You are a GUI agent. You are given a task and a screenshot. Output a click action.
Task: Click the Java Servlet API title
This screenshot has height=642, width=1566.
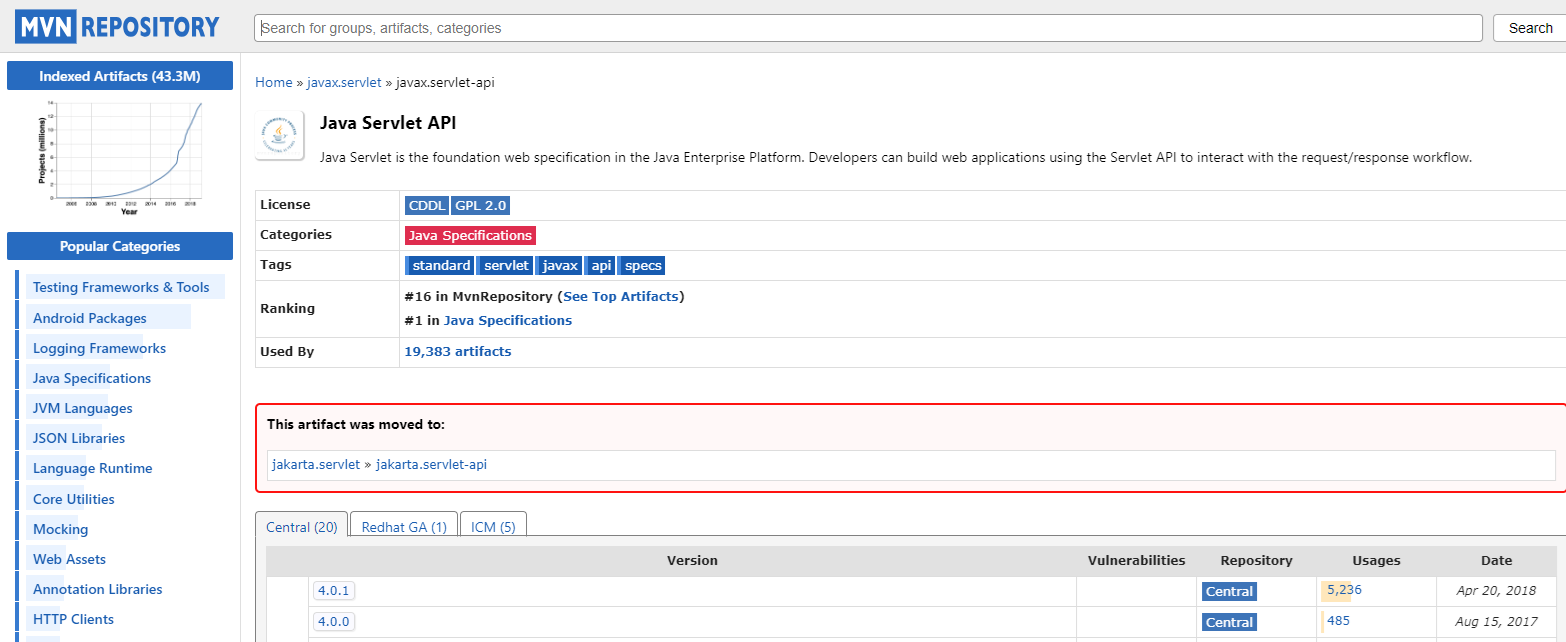click(x=388, y=123)
